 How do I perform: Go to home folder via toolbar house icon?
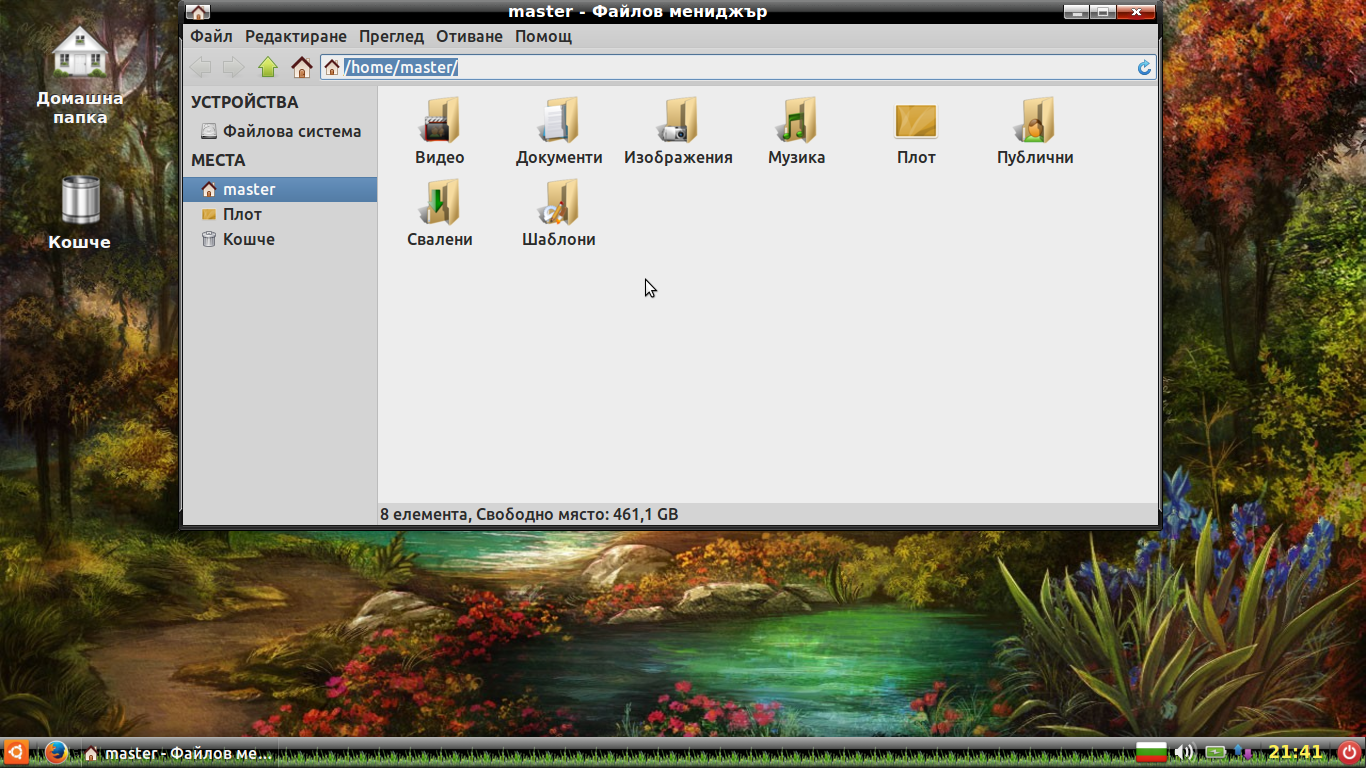[x=301, y=67]
